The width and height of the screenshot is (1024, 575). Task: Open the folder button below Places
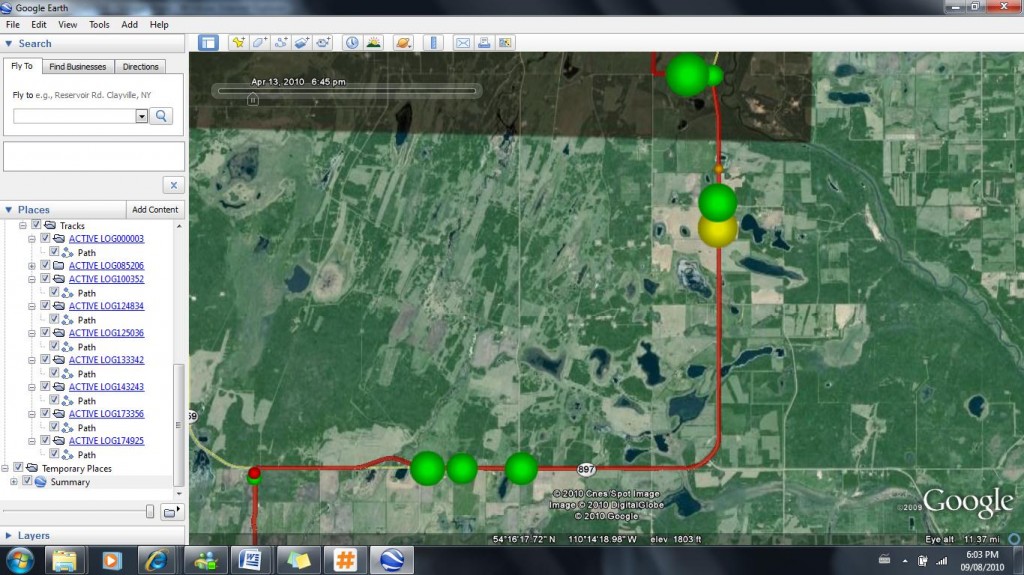click(172, 512)
